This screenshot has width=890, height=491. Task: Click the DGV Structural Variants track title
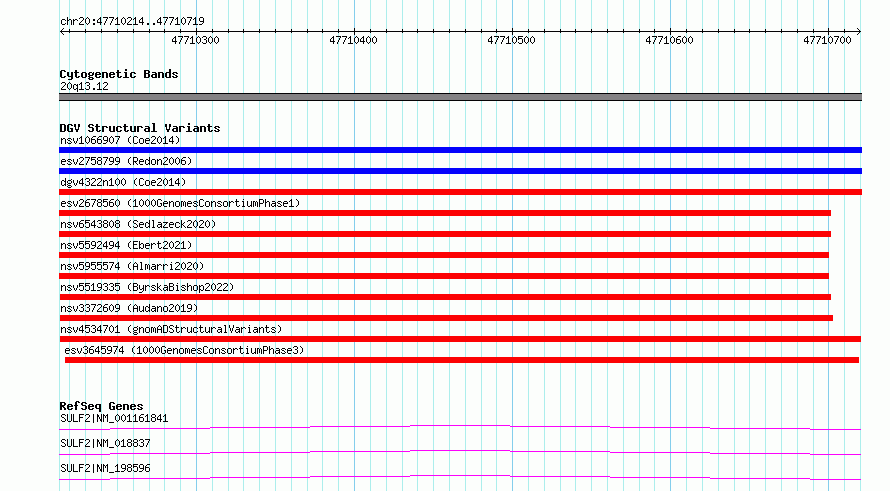[140, 128]
